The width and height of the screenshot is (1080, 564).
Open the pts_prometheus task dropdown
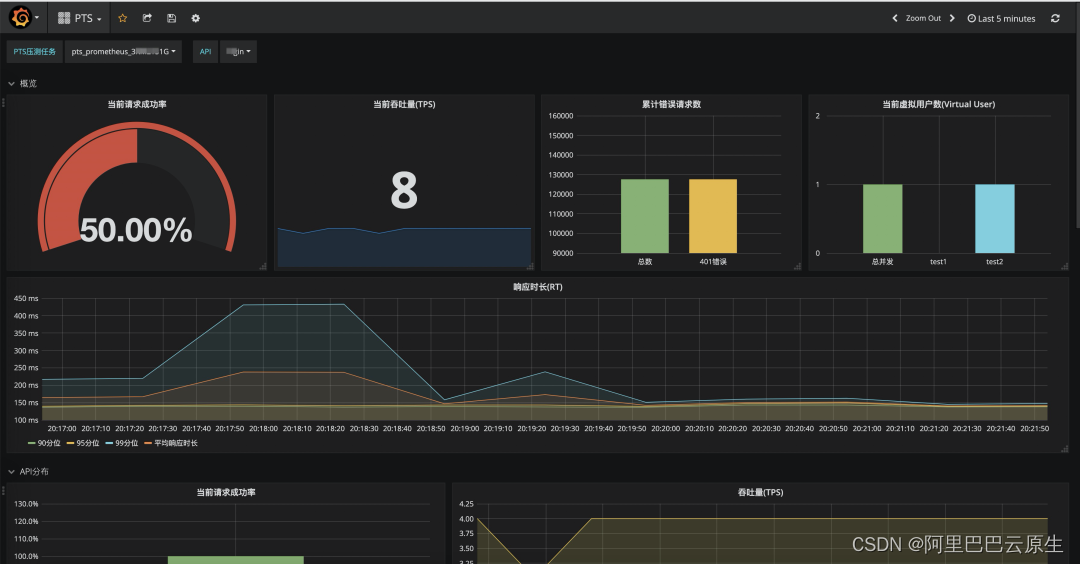[x=123, y=52]
